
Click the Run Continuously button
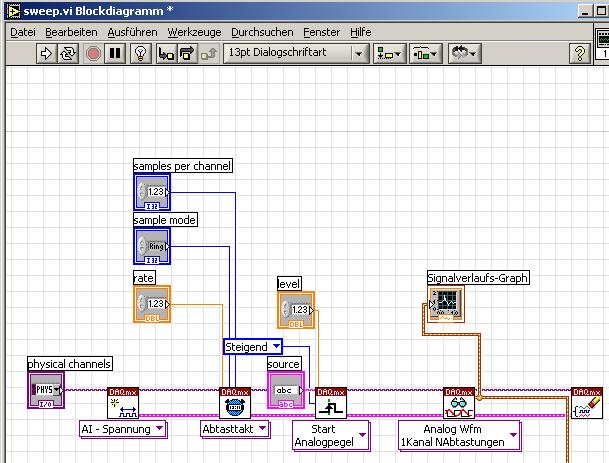(68, 53)
